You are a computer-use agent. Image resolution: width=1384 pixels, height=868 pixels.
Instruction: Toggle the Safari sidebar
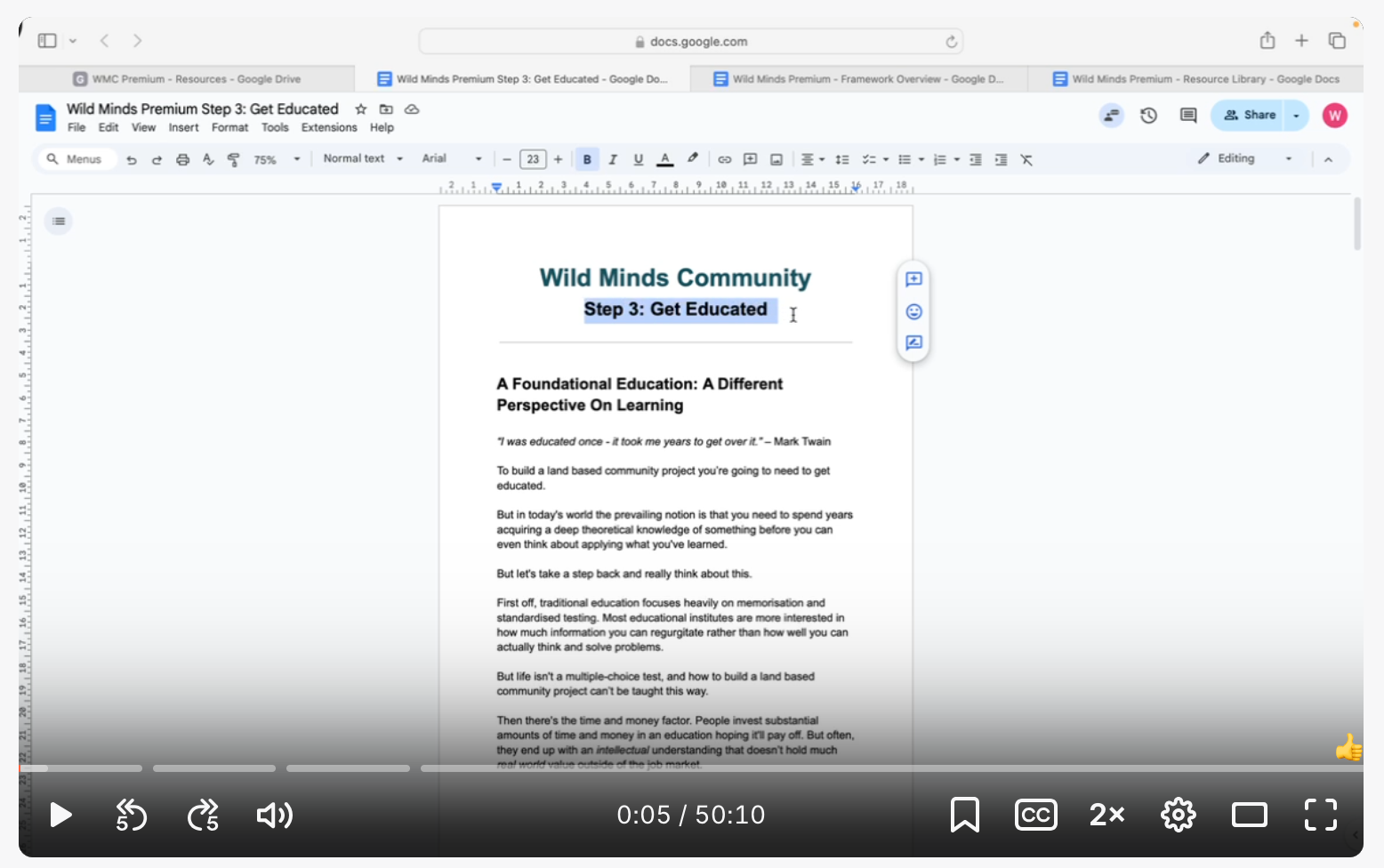pyautogui.click(x=47, y=41)
